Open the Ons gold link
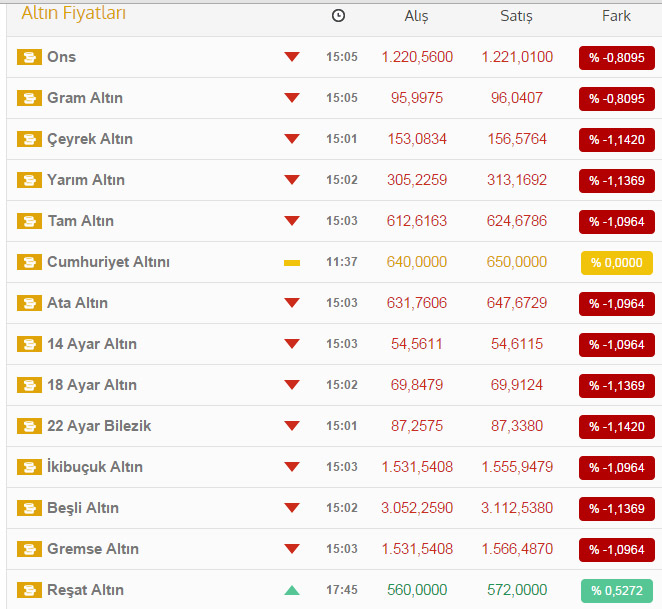Image resolution: width=662 pixels, height=609 pixels. (62, 57)
